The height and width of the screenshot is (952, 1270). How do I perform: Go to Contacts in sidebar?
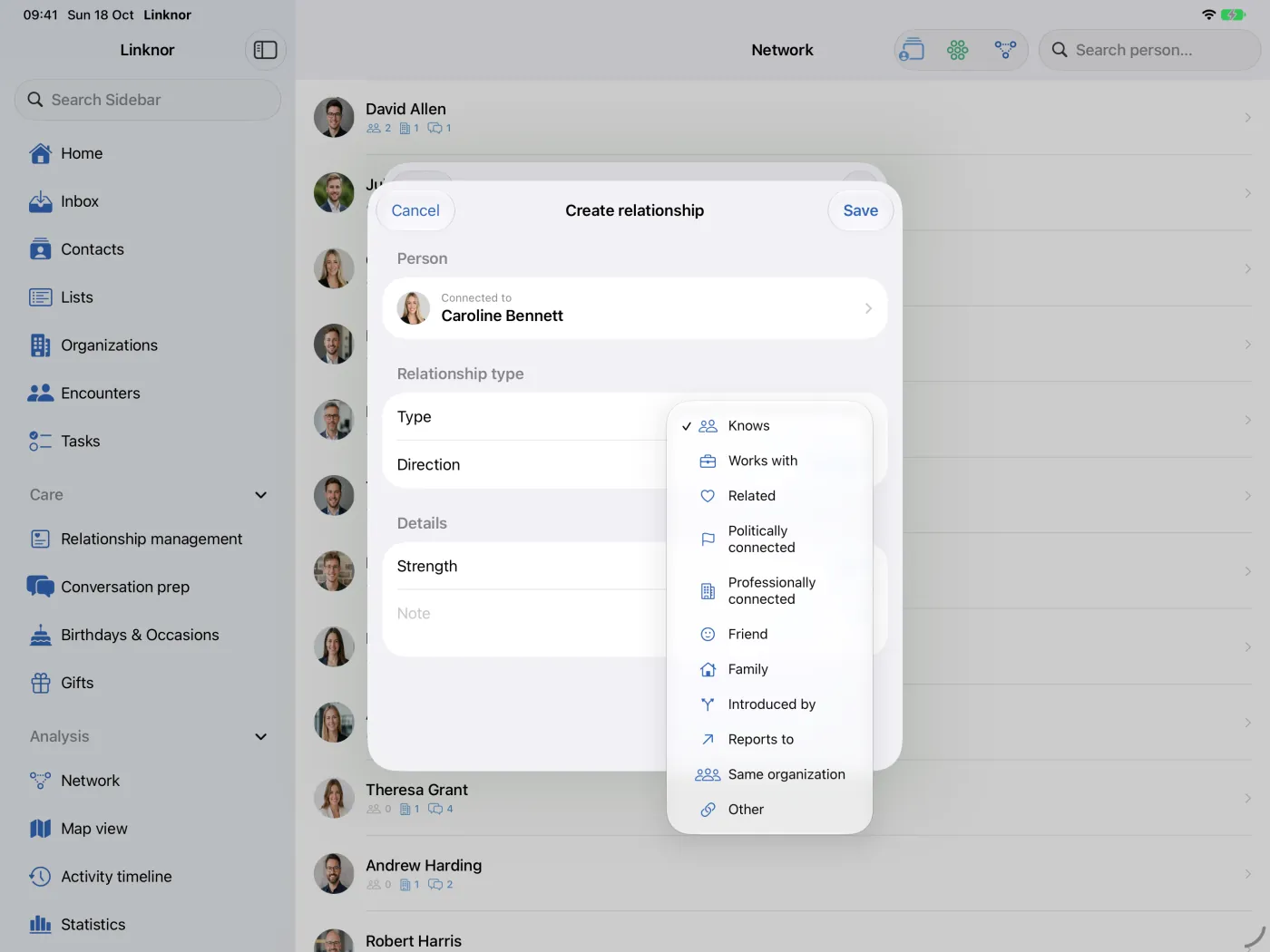point(148,249)
